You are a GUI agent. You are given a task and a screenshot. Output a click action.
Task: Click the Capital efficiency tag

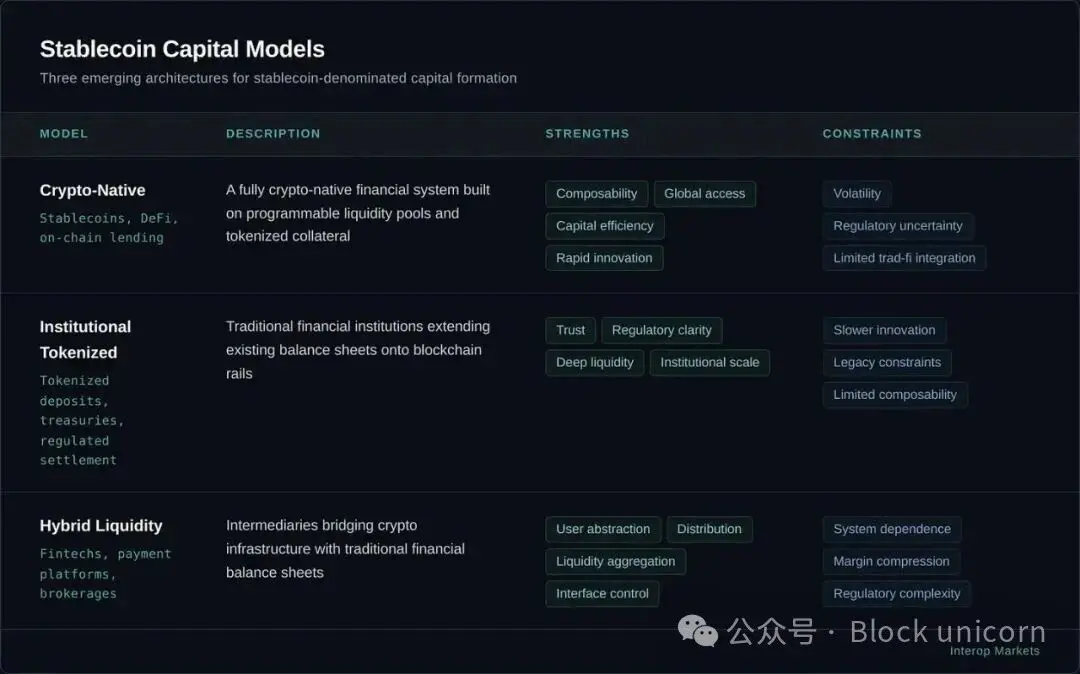[x=604, y=226]
